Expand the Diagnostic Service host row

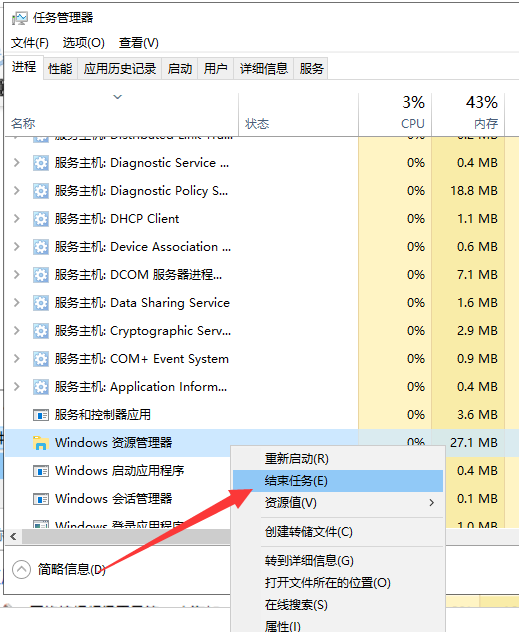click(x=17, y=163)
